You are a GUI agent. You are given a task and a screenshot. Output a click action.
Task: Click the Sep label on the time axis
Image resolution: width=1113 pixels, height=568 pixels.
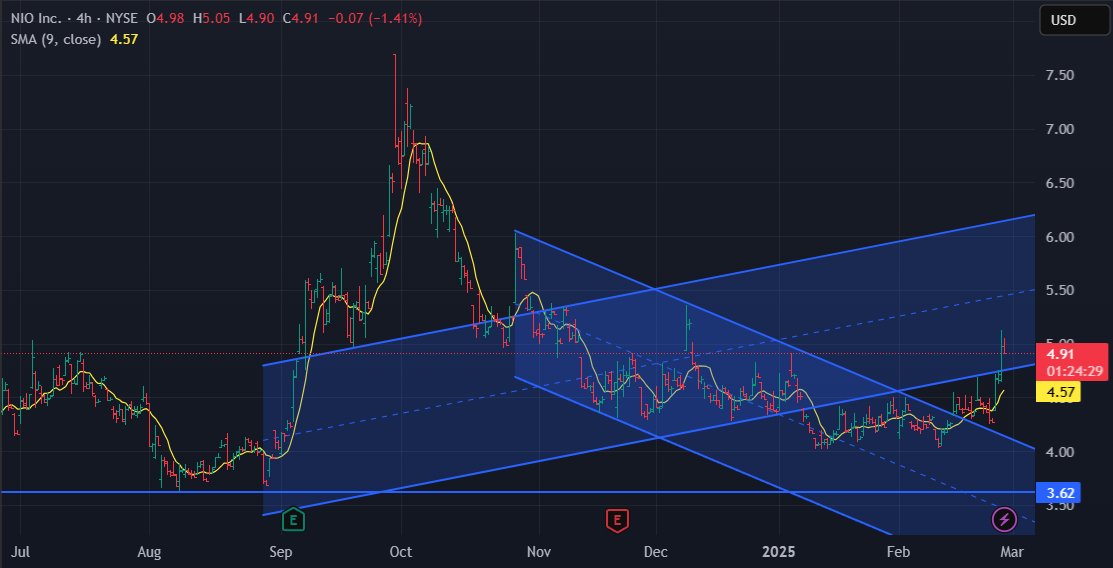coord(281,551)
